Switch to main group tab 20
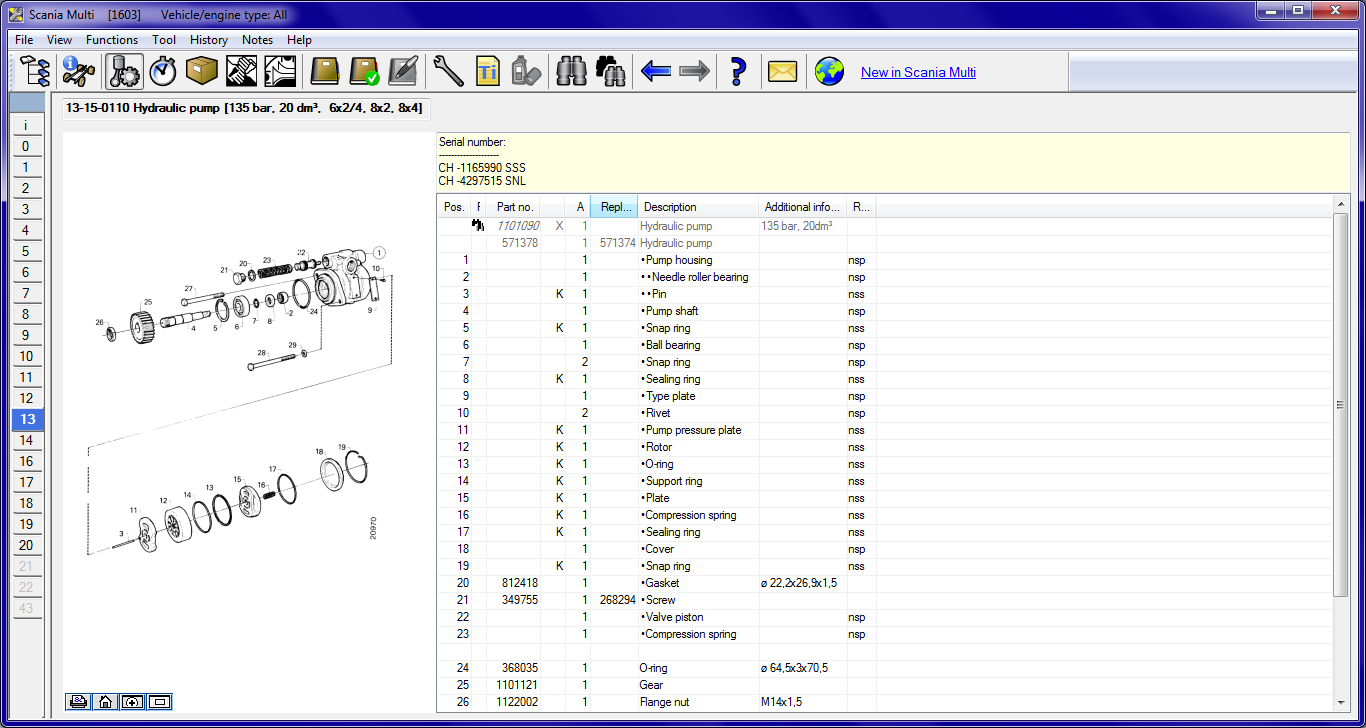Screen dimensions: 1366x728 pyautogui.click(x=26, y=545)
